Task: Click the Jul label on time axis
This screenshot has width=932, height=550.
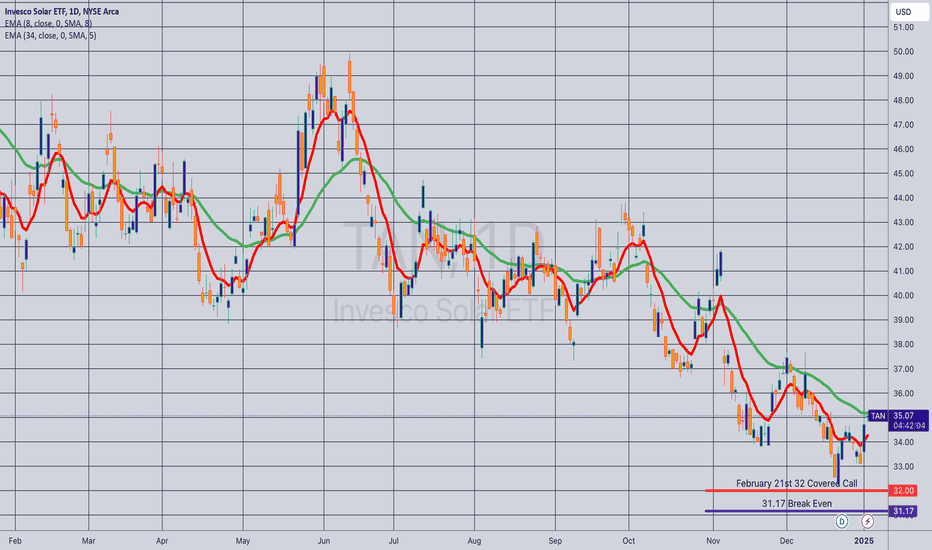Action: point(393,541)
